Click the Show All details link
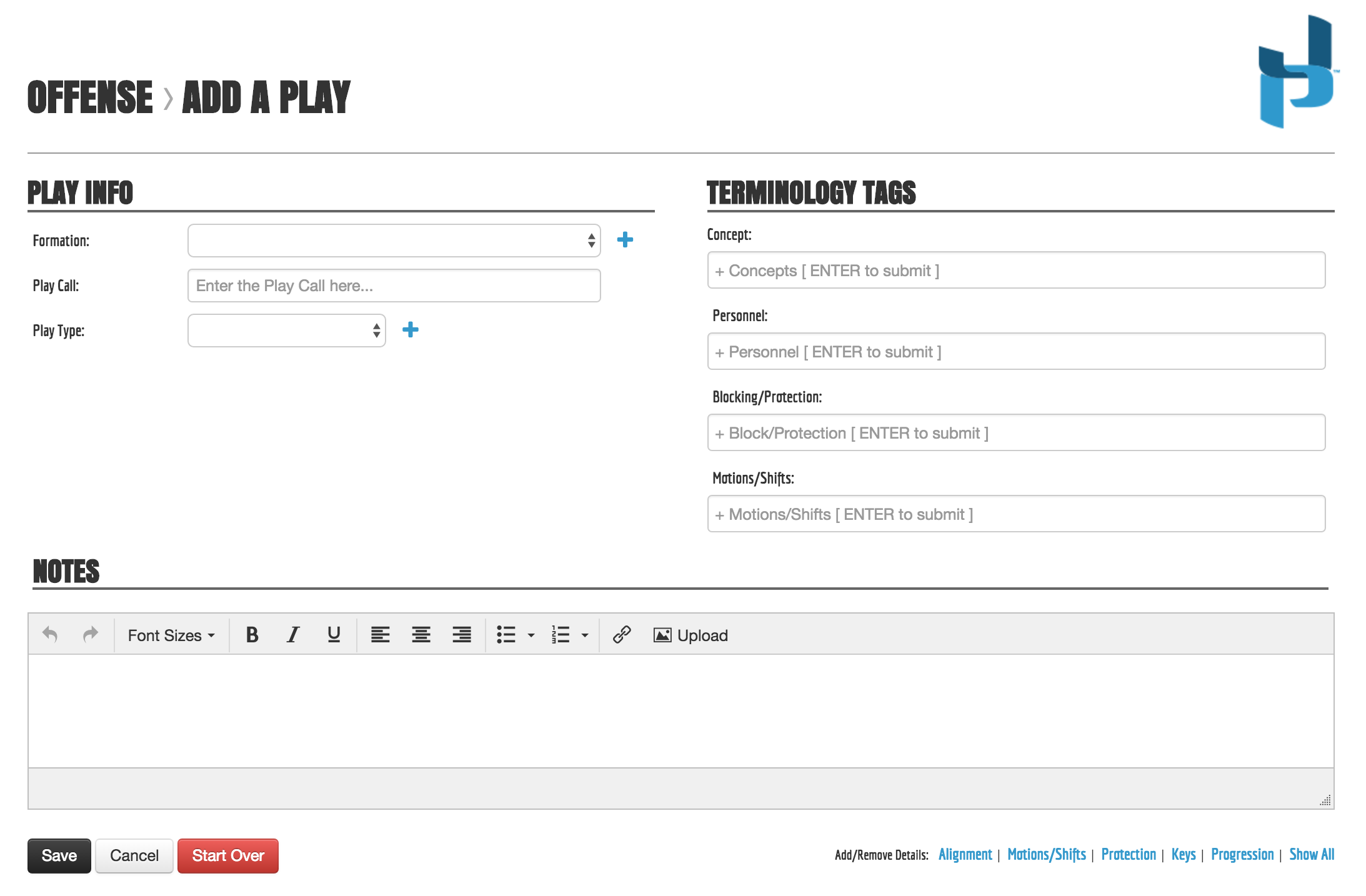 tap(1311, 854)
